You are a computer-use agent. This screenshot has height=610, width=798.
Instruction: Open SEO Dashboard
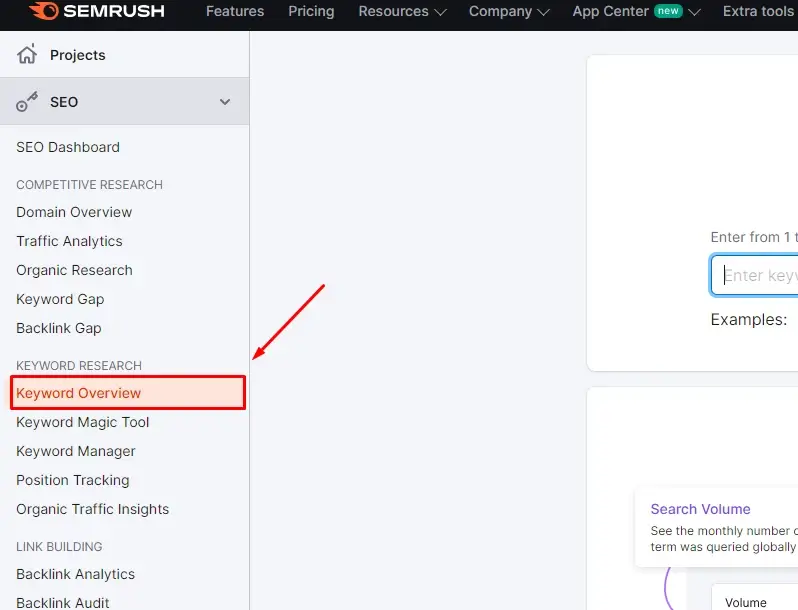[68, 147]
